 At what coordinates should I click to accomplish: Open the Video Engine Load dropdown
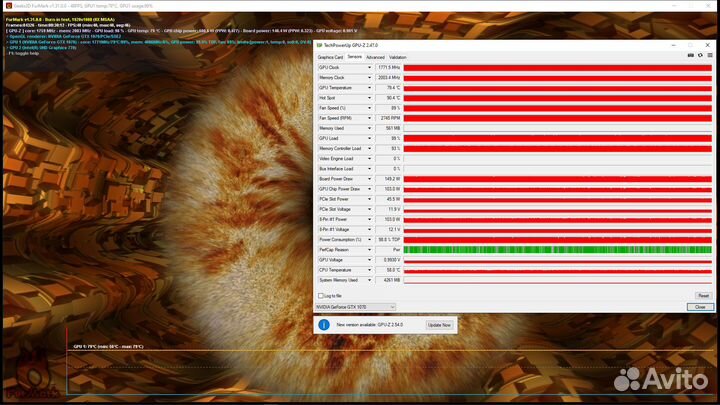point(369,158)
